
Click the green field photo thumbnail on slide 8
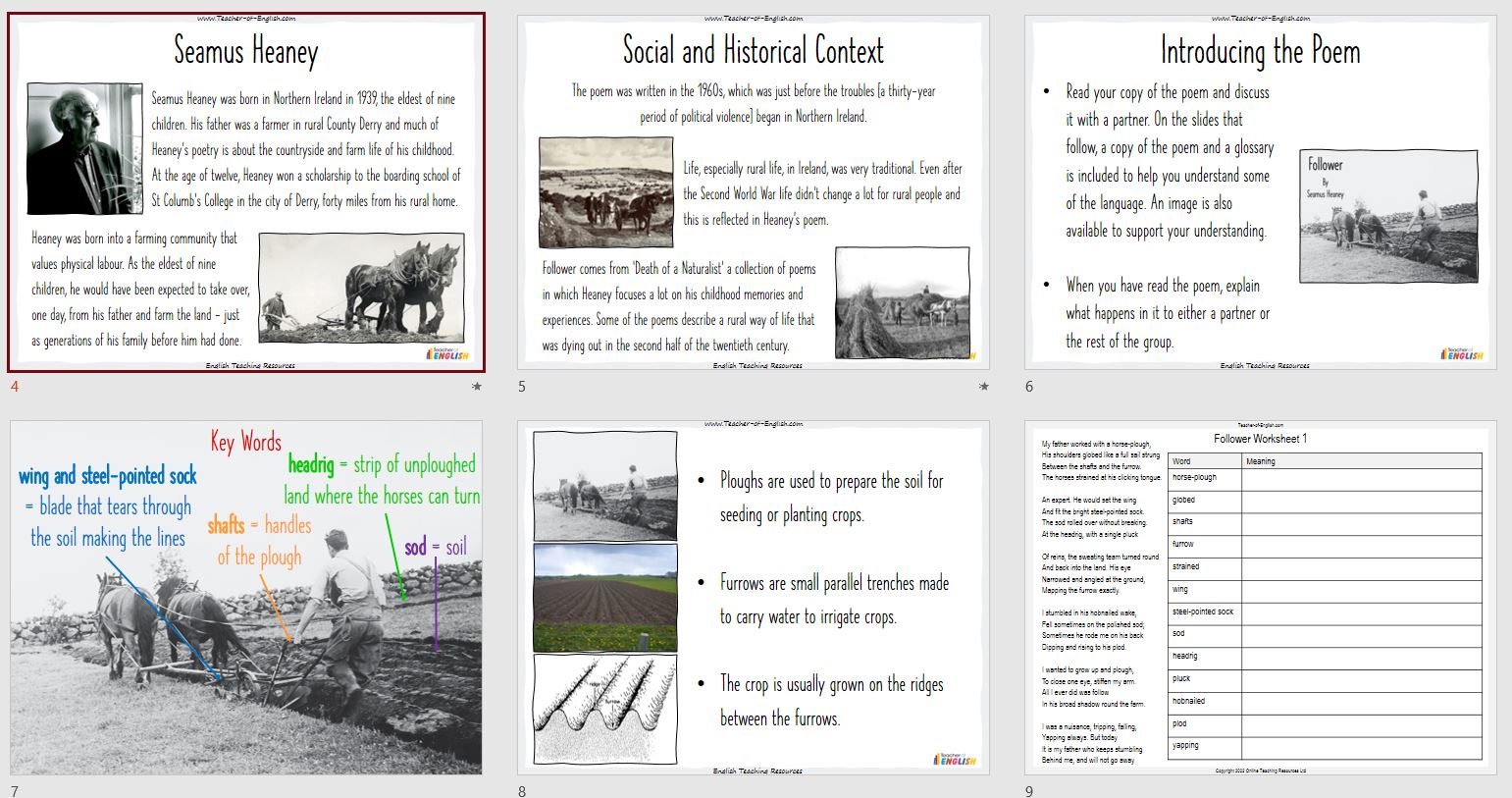(x=603, y=597)
